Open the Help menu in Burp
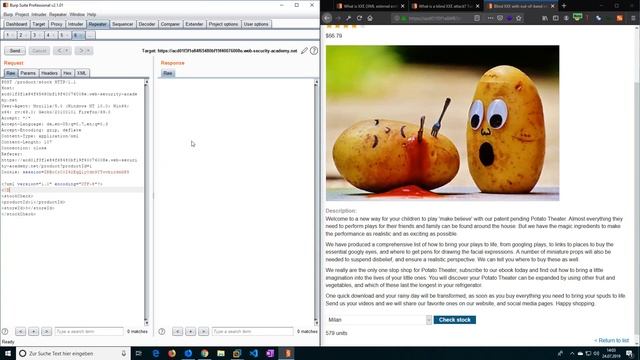Viewport: 640px width, 360px height. [91, 14]
